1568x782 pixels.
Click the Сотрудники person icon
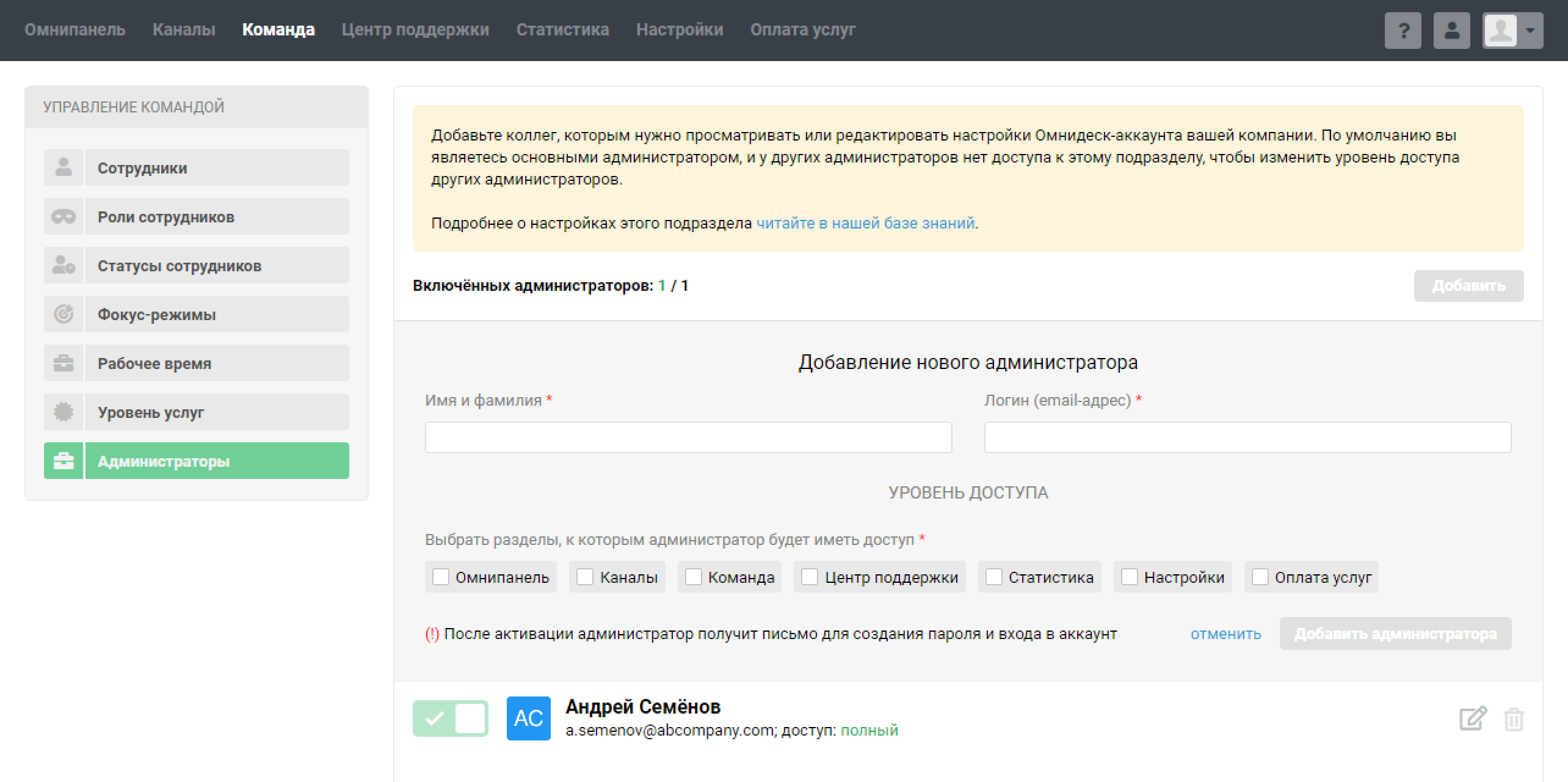coord(64,167)
